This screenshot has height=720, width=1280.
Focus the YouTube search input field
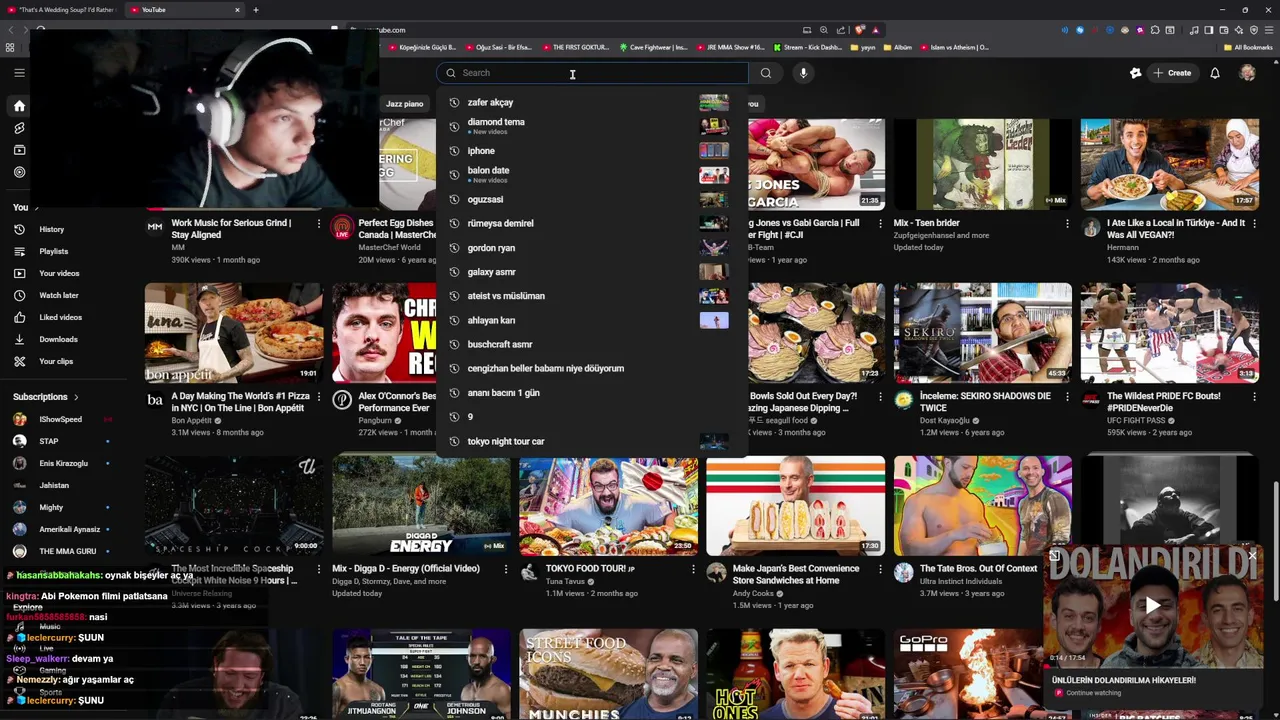tap(592, 73)
